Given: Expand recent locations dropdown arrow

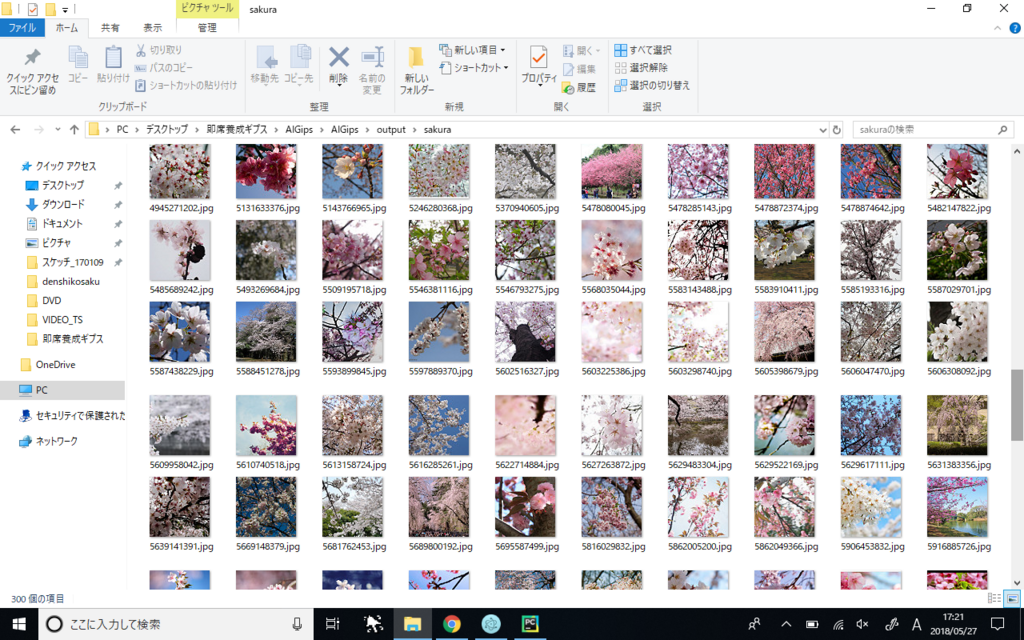Looking at the screenshot, I should click(x=58, y=130).
